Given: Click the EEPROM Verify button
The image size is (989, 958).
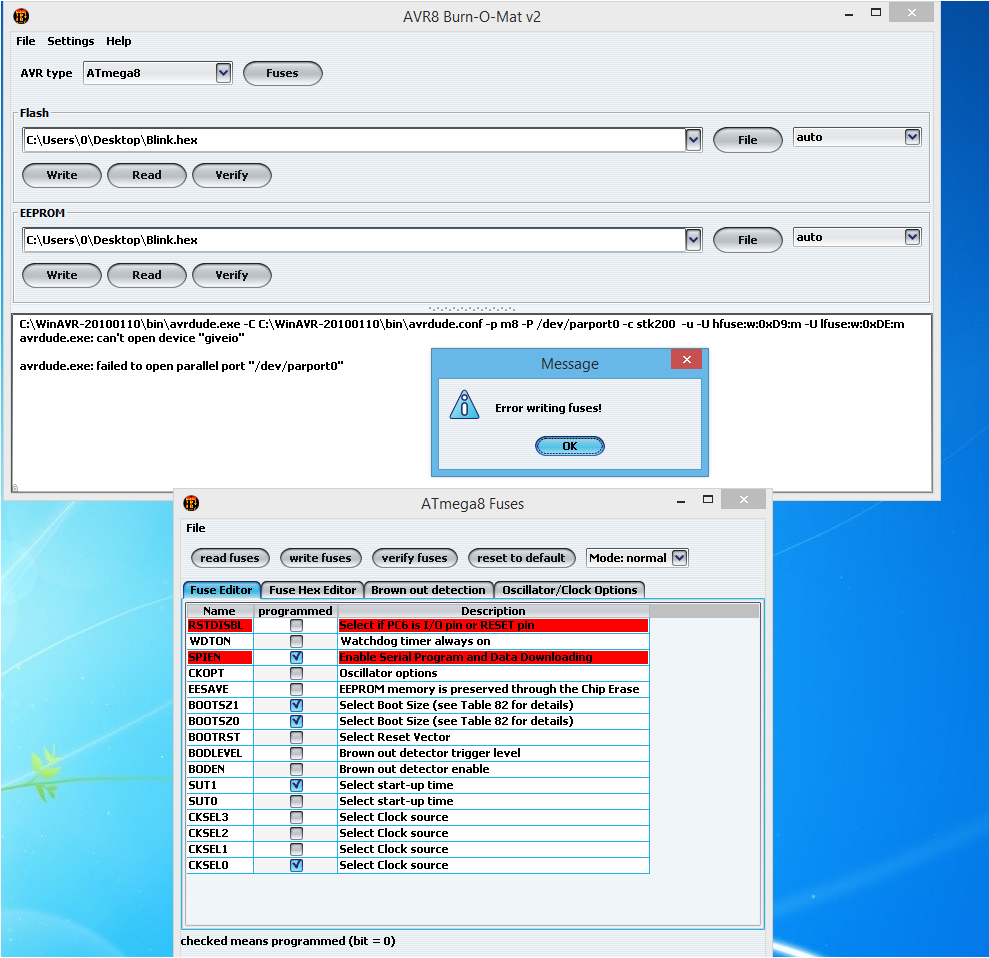Looking at the screenshot, I should click(x=231, y=275).
